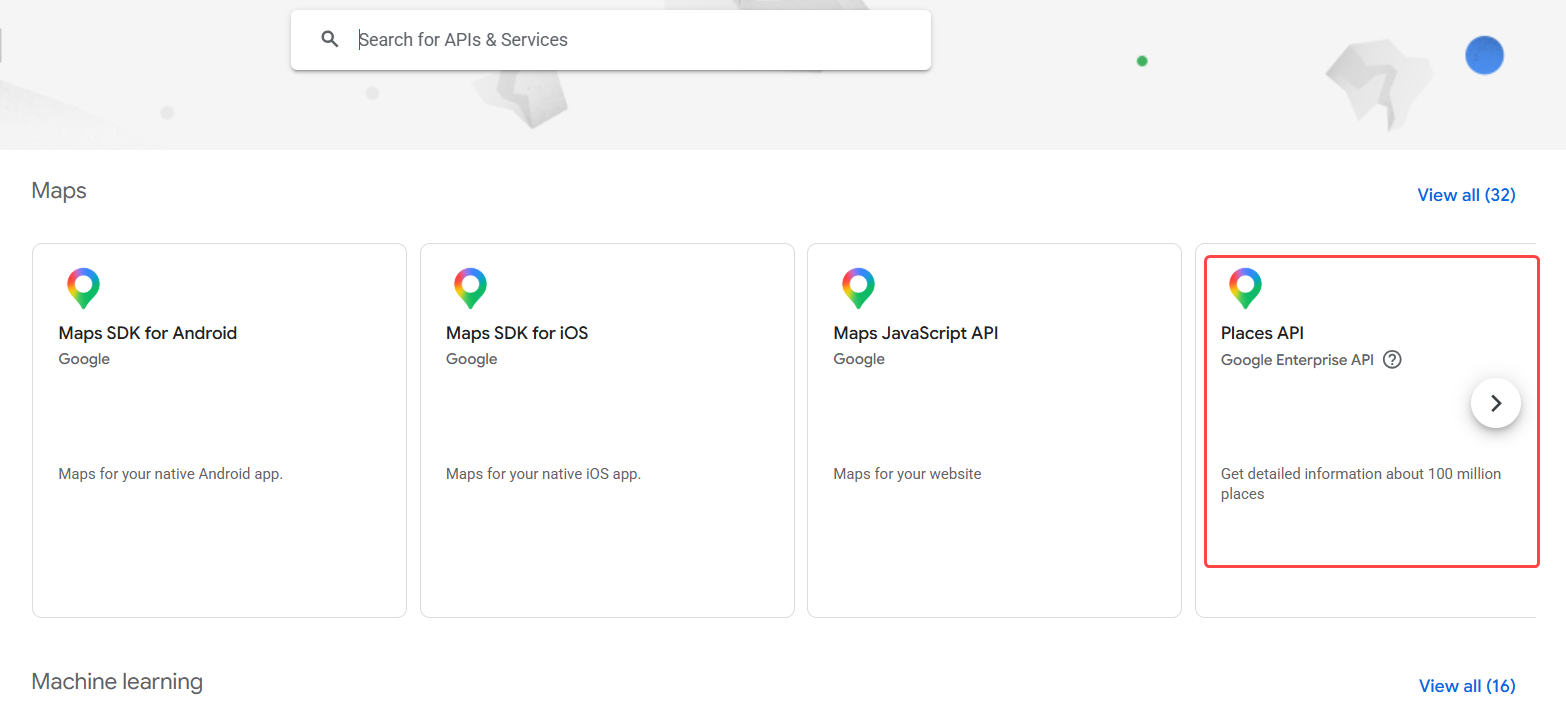This screenshot has height=719, width=1566.
Task: Select 'Get detailed information about 100 million places' text
Action: pos(1361,484)
